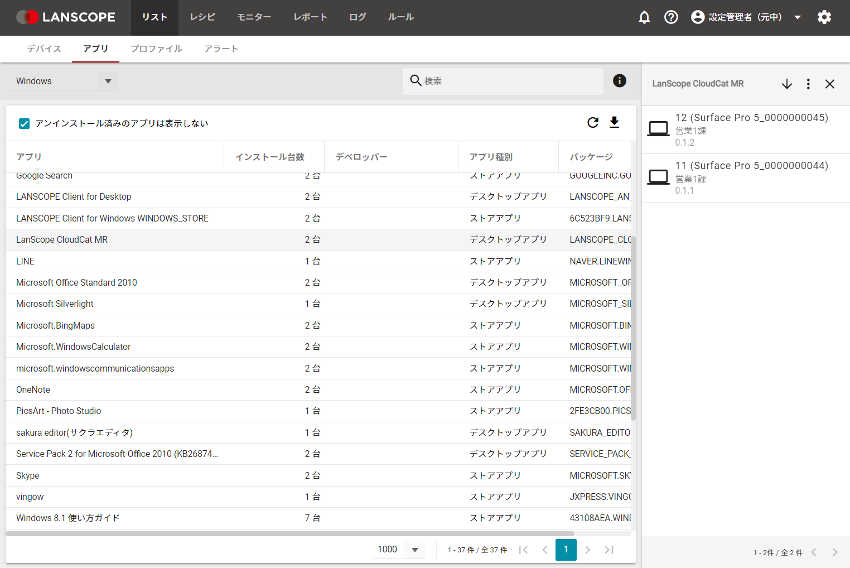The width and height of the screenshot is (850, 568).
Task: Click the search magnifier icon
Action: click(416, 81)
